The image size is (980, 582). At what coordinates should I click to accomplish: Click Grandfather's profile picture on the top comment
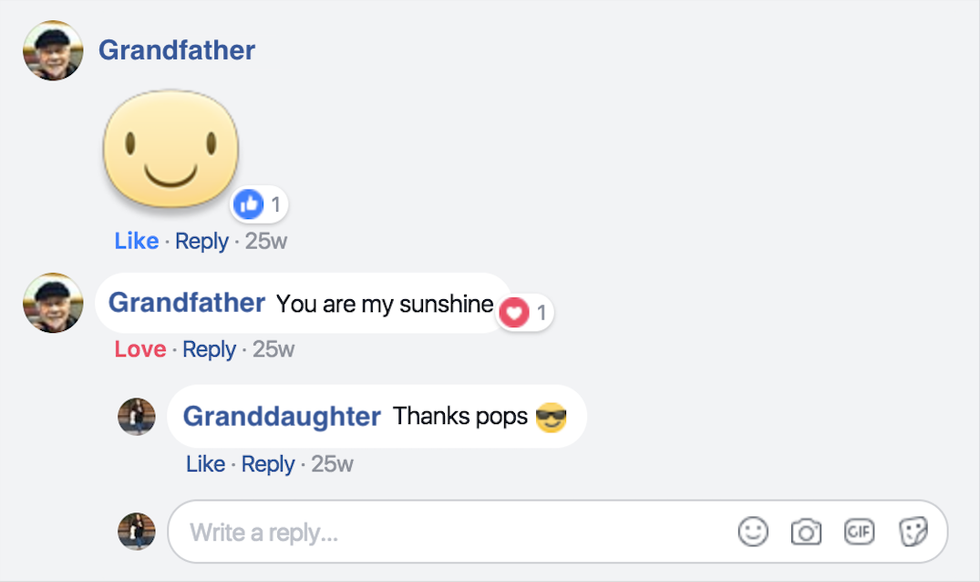51,49
